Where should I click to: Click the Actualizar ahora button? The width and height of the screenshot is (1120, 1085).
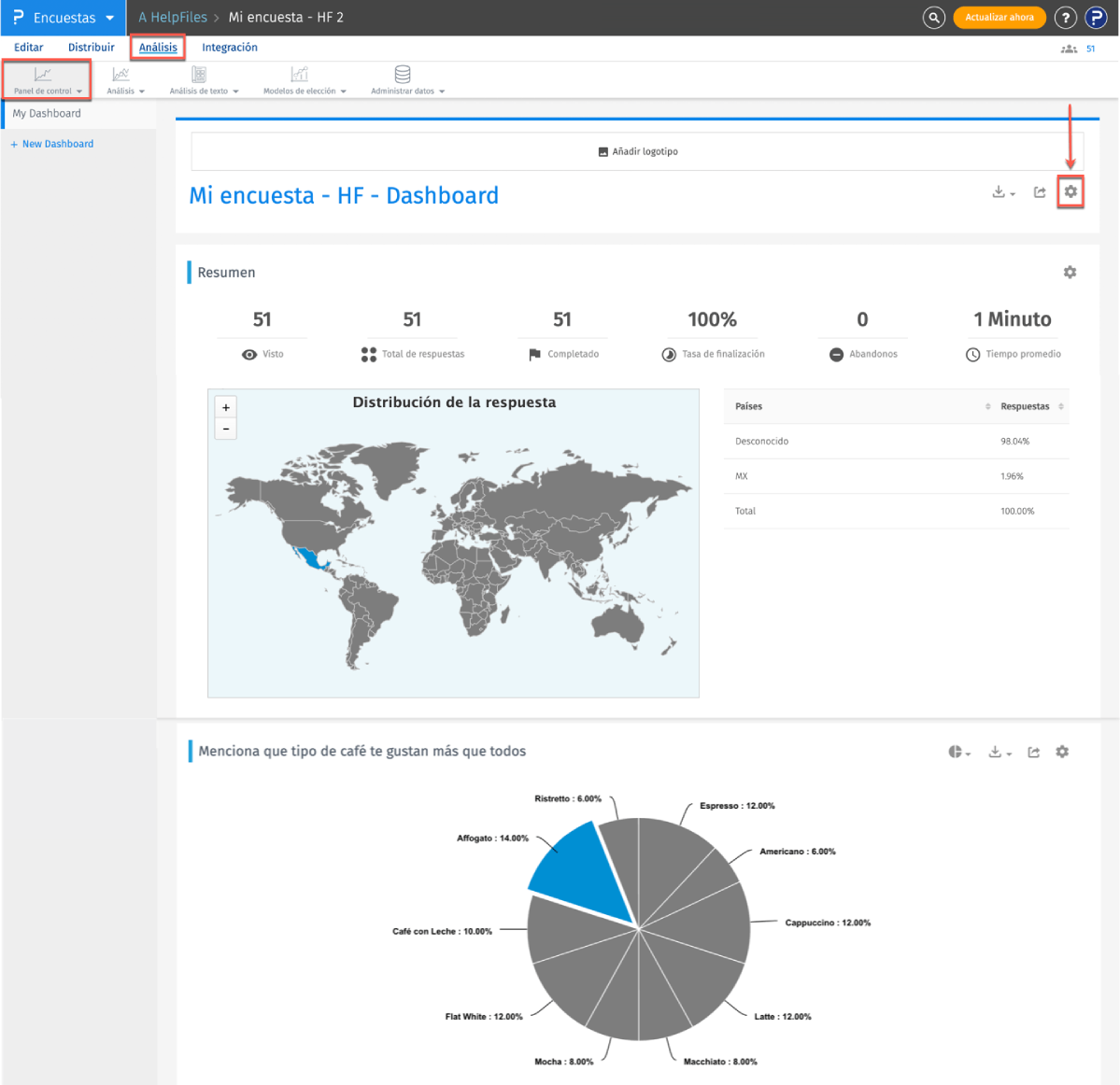click(x=999, y=17)
